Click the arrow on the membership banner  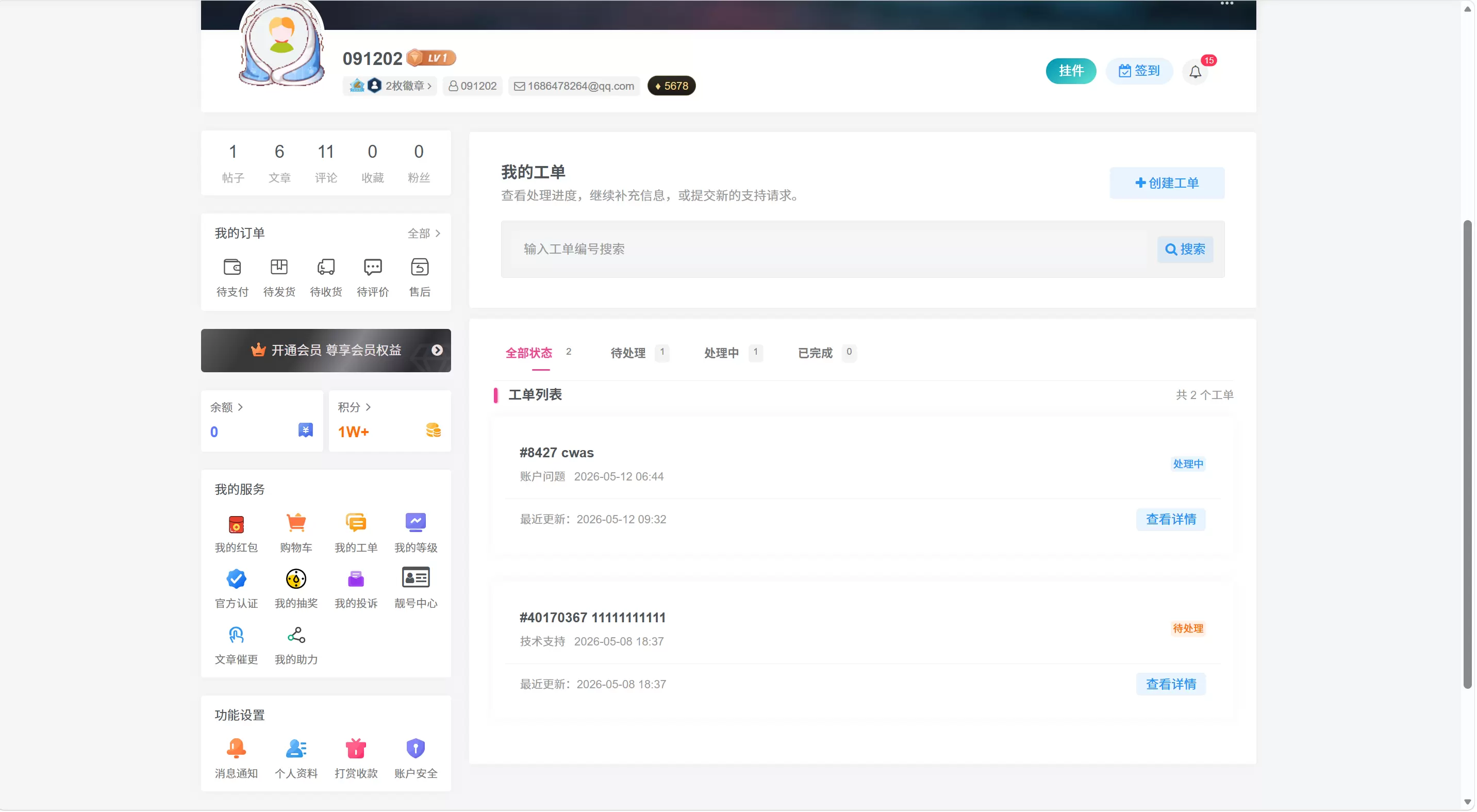click(438, 351)
